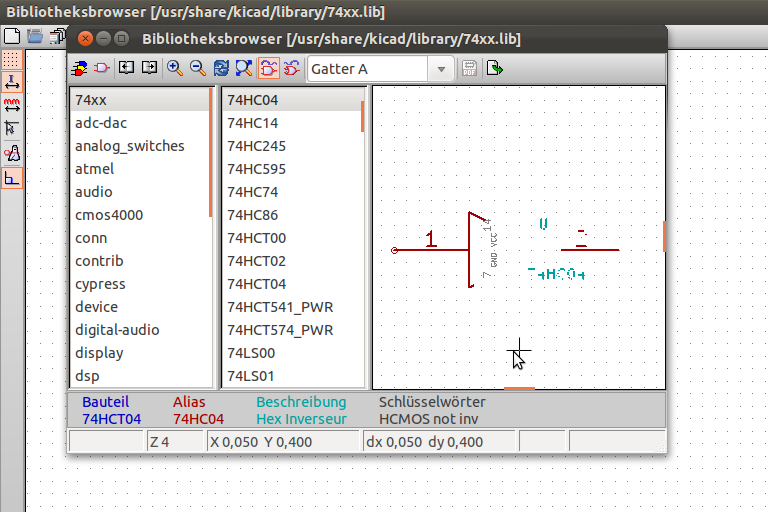Select component 74HCT574_PWR
The image size is (768, 512).
[x=292, y=330]
